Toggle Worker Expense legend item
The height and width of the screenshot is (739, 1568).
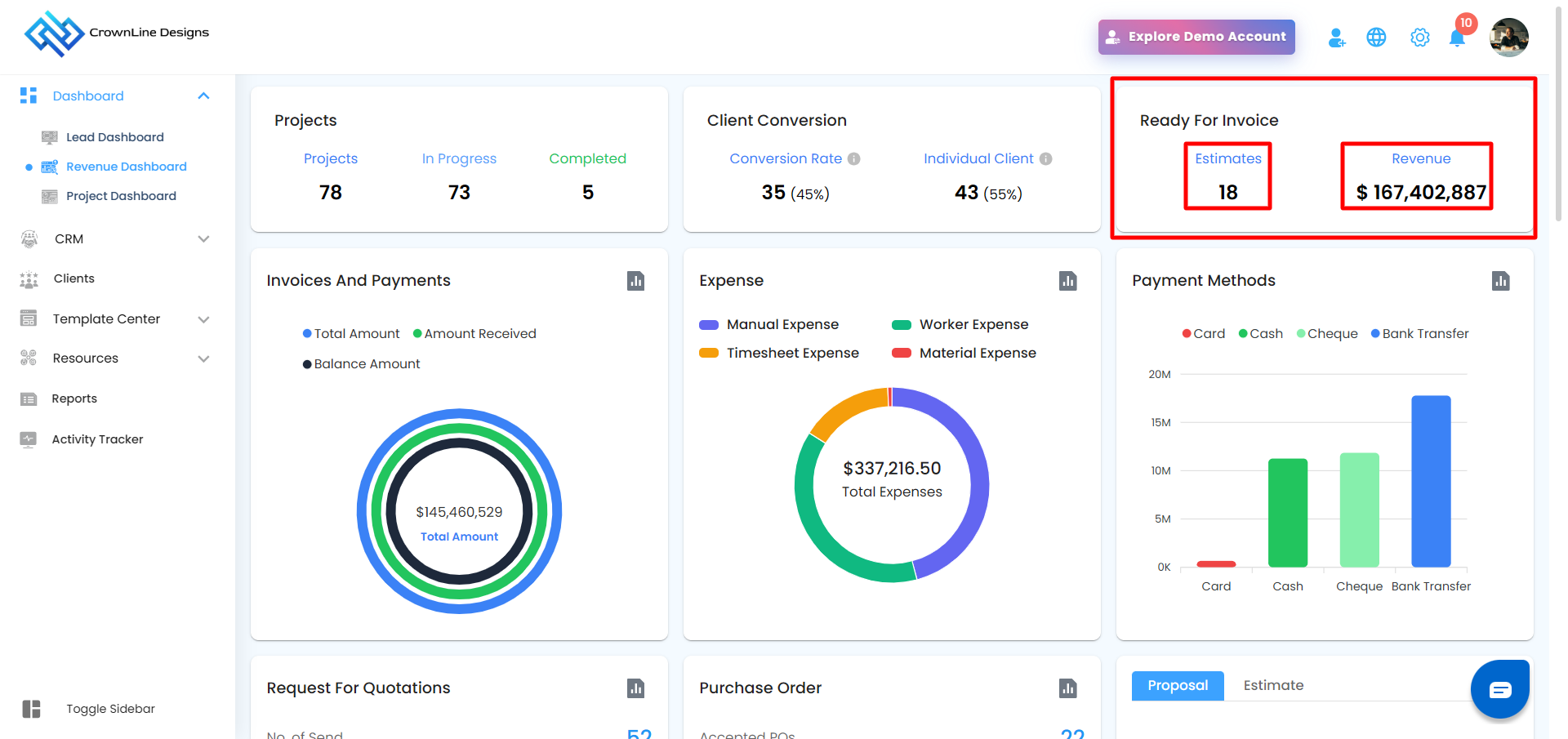[x=960, y=325]
